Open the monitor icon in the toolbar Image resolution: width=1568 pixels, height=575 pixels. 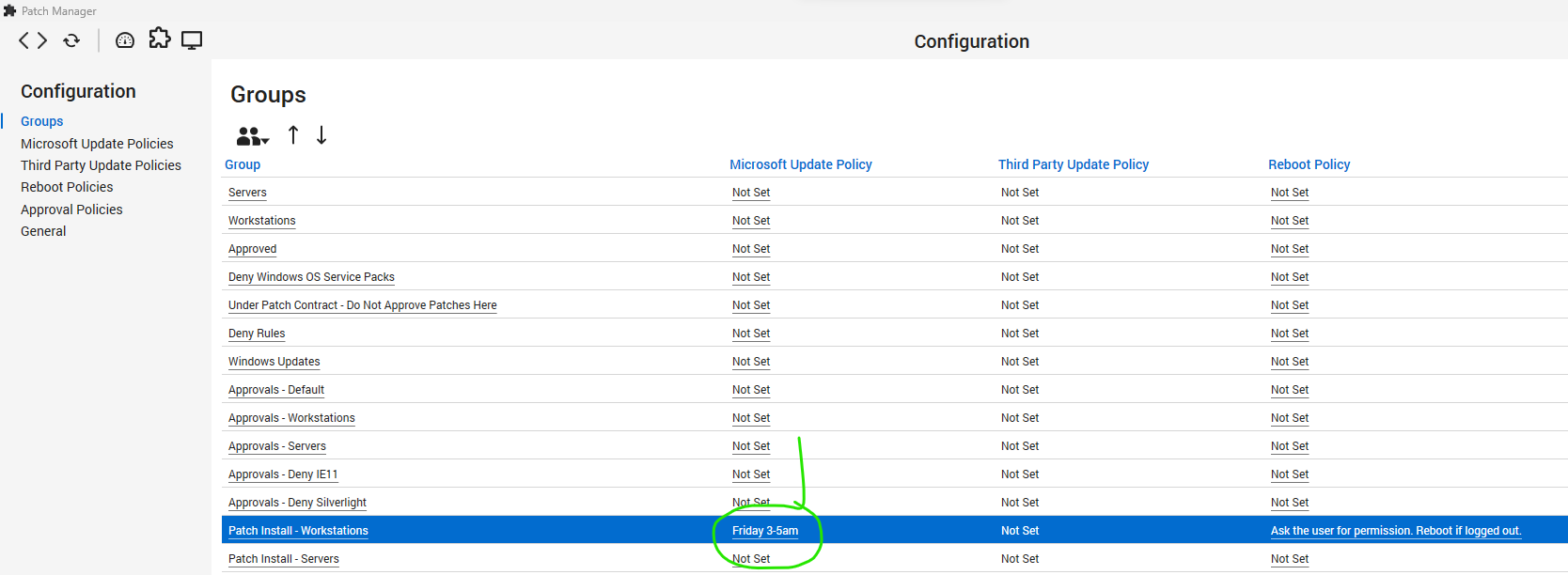(x=192, y=40)
